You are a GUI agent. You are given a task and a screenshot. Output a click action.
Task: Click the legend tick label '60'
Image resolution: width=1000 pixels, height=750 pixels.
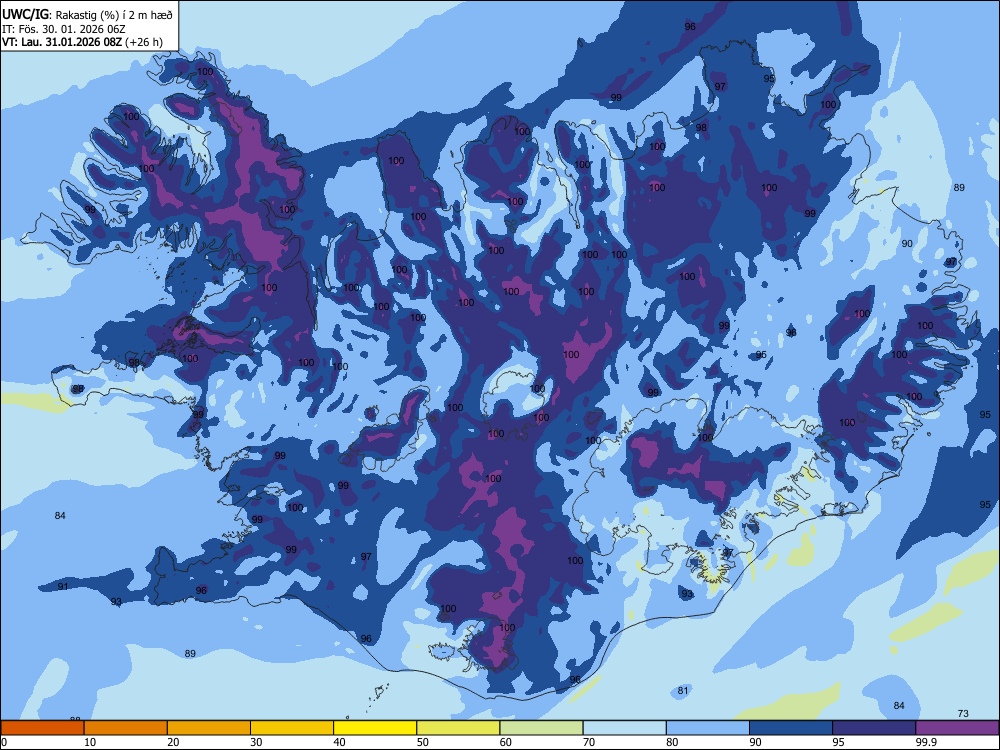coord(506,742)
